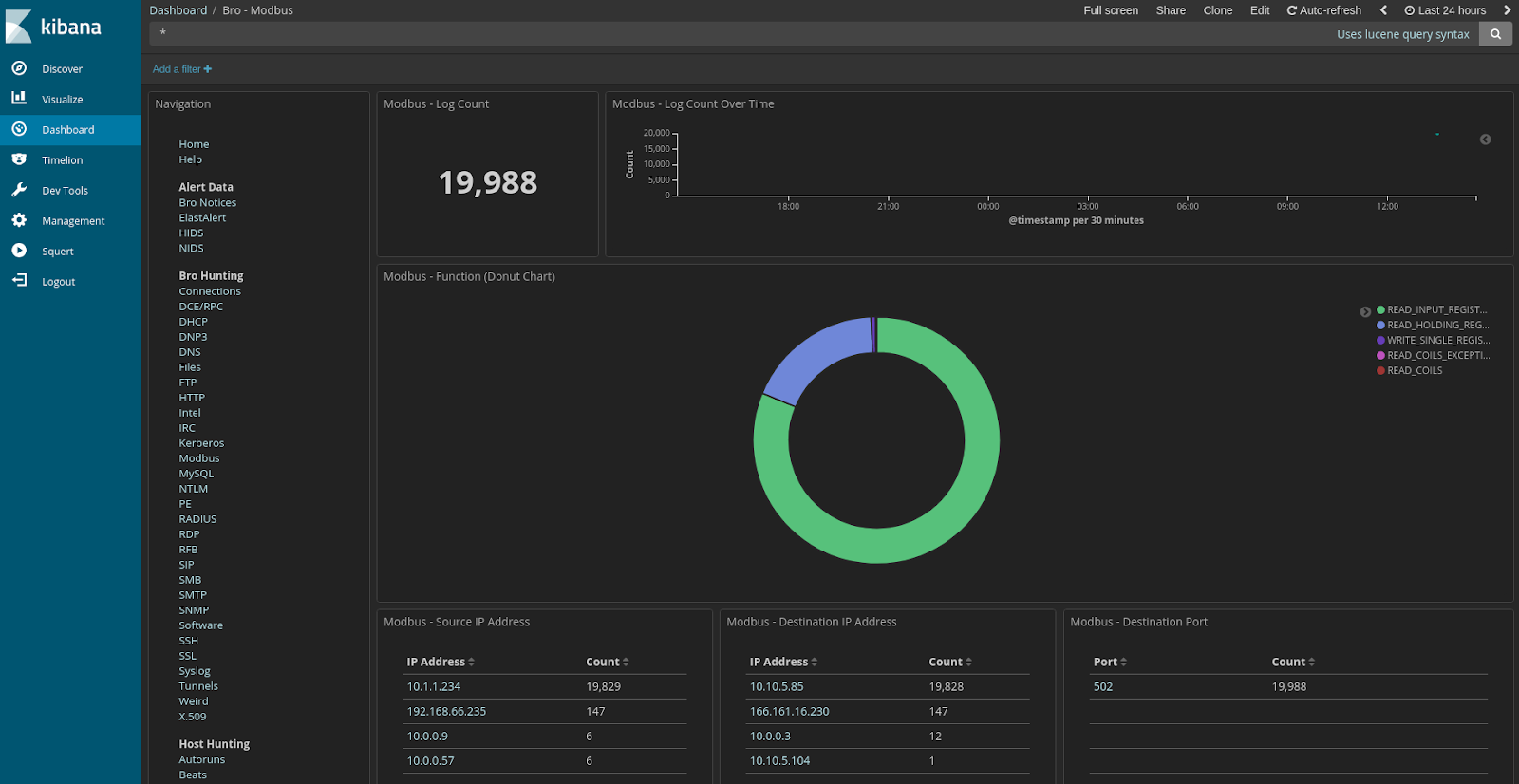Open Modbus navigation link
The image size is (1519, 784).
[198, 458]
